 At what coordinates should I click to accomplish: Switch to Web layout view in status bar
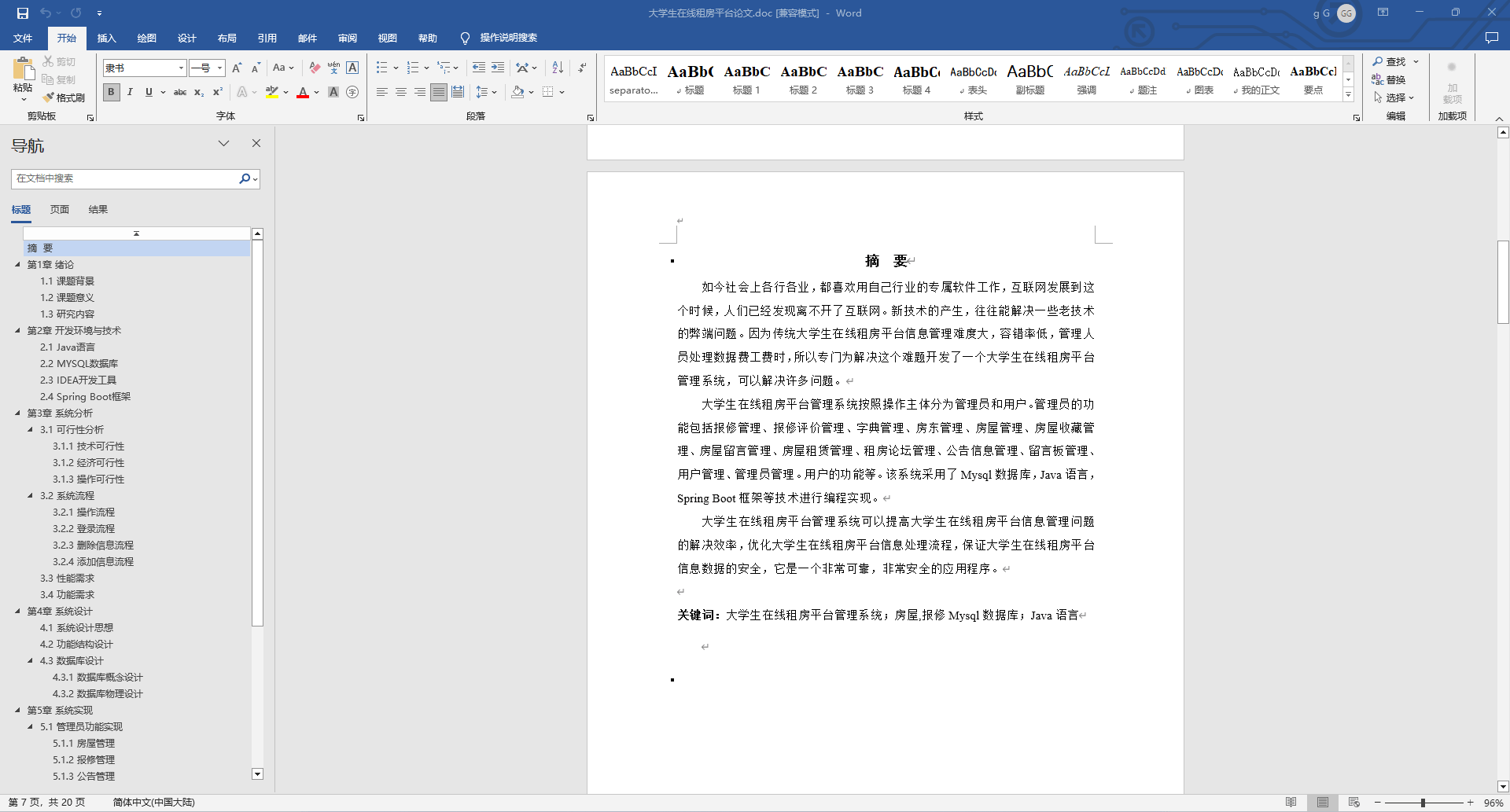[1353, 803]
